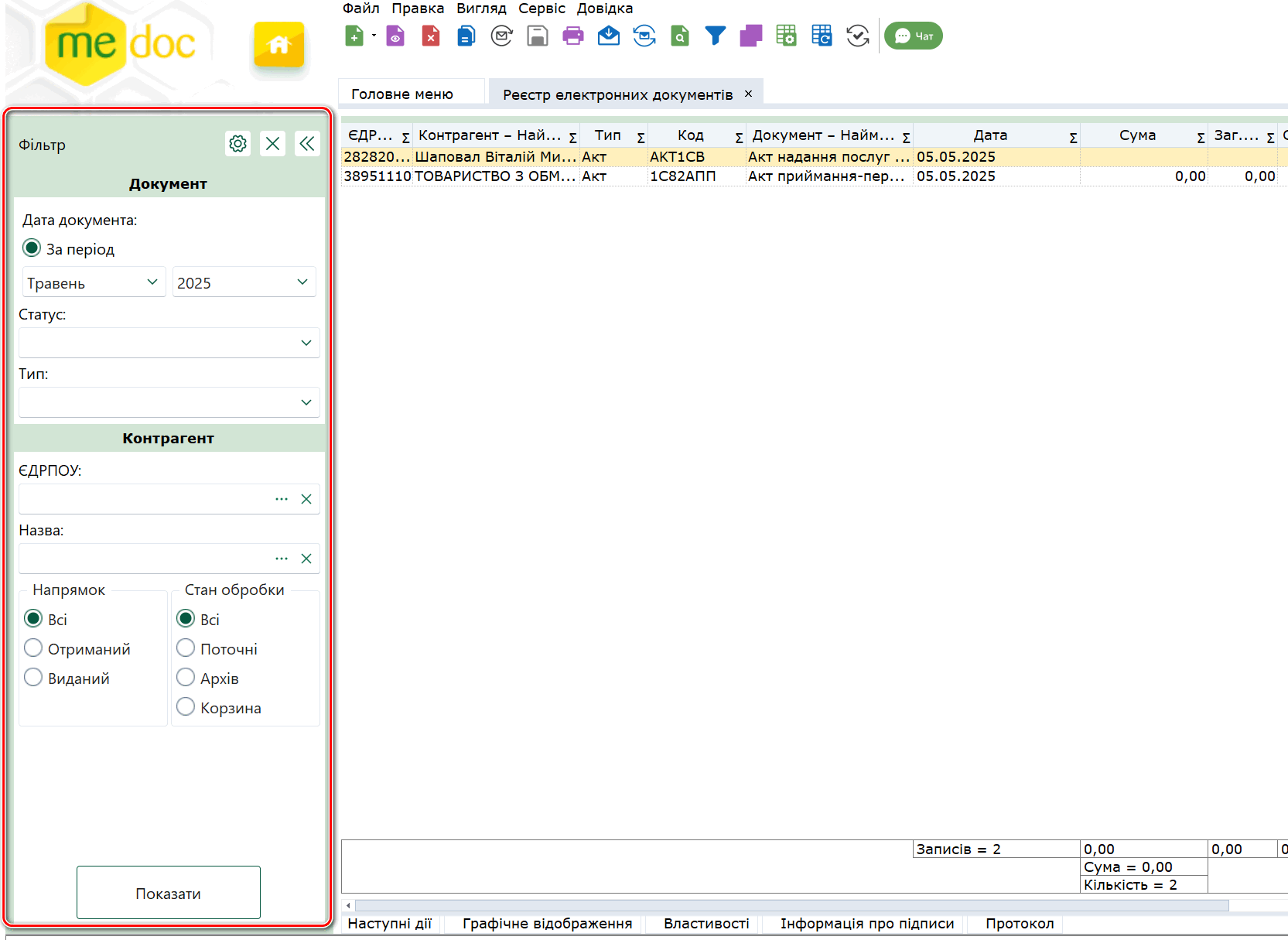Image resolution: width=1288 pixels, height=940 pixels.
Task: Select Напрямок Всі radio button
Action: (33, 619)
